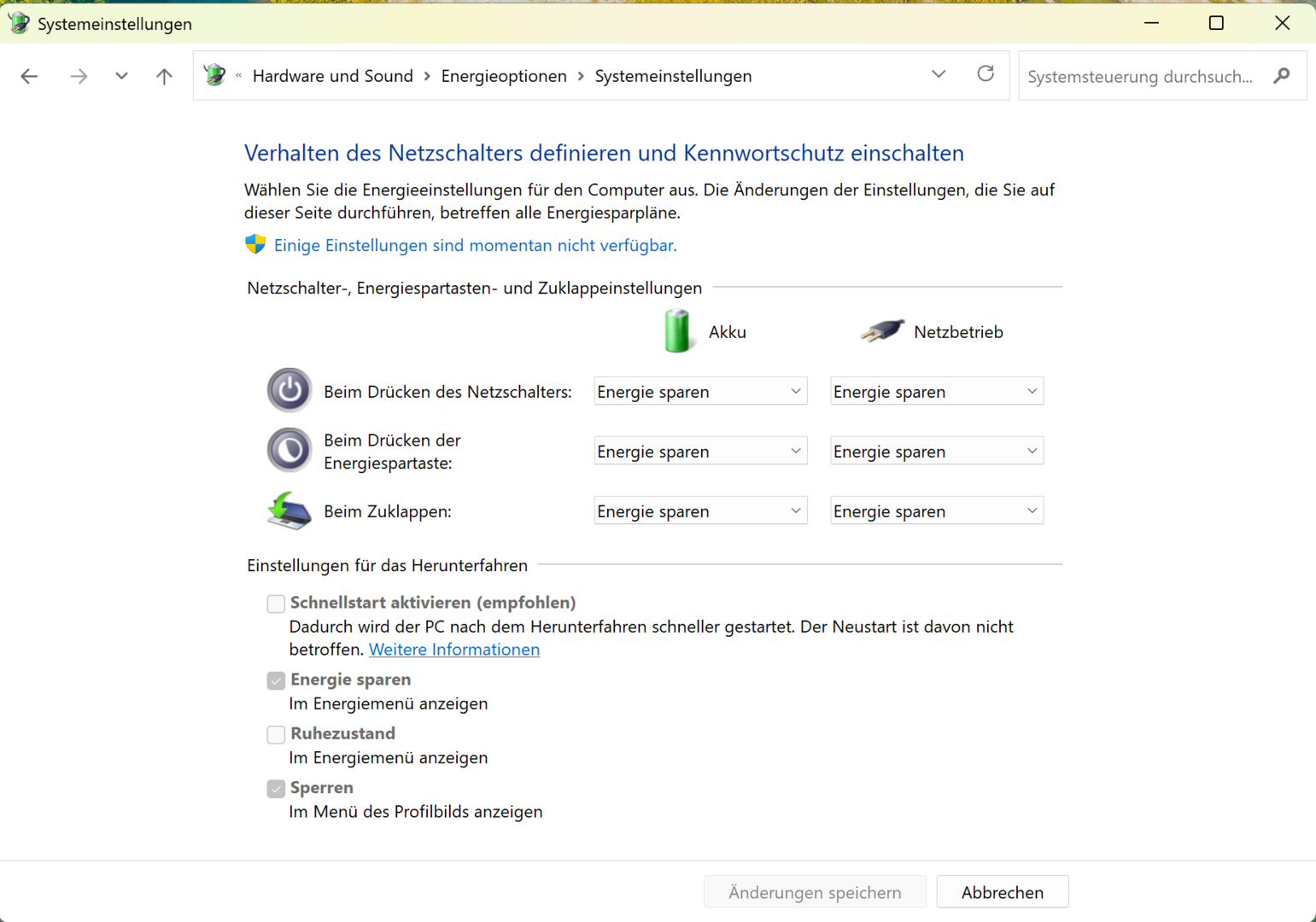Open Netzbetrieb dropdown for Netzschalter action
Image resolution: width=1316 pixels, height=922 pixels.
tap(937, 391)
